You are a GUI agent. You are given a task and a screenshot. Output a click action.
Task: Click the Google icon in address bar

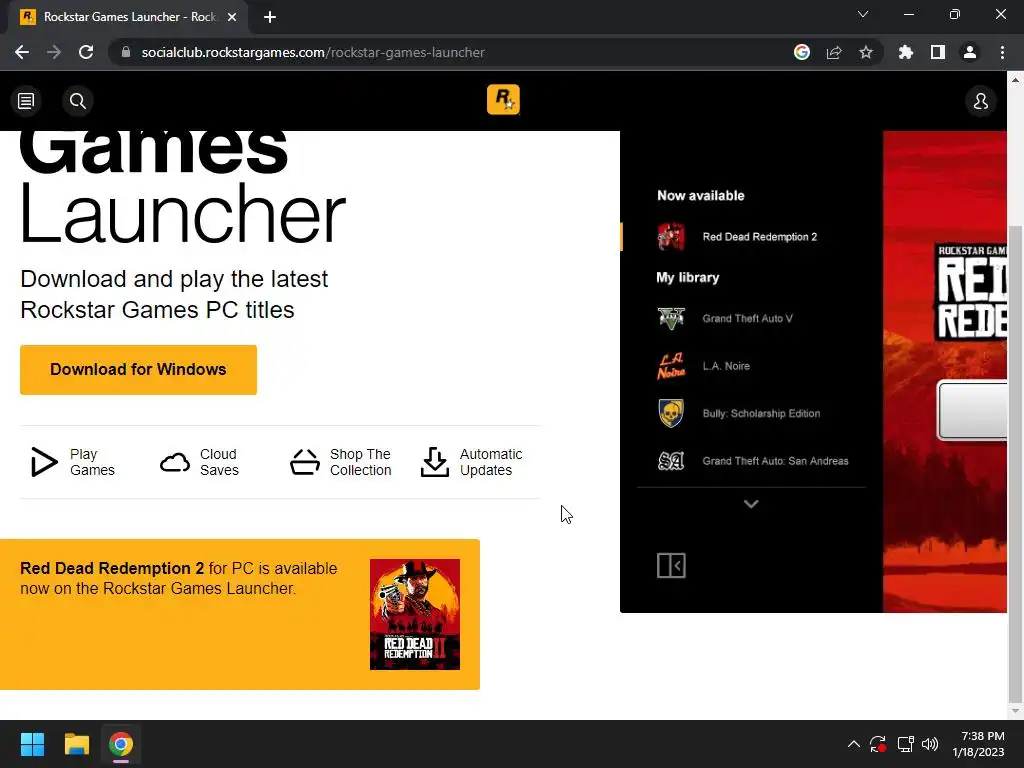801,52
